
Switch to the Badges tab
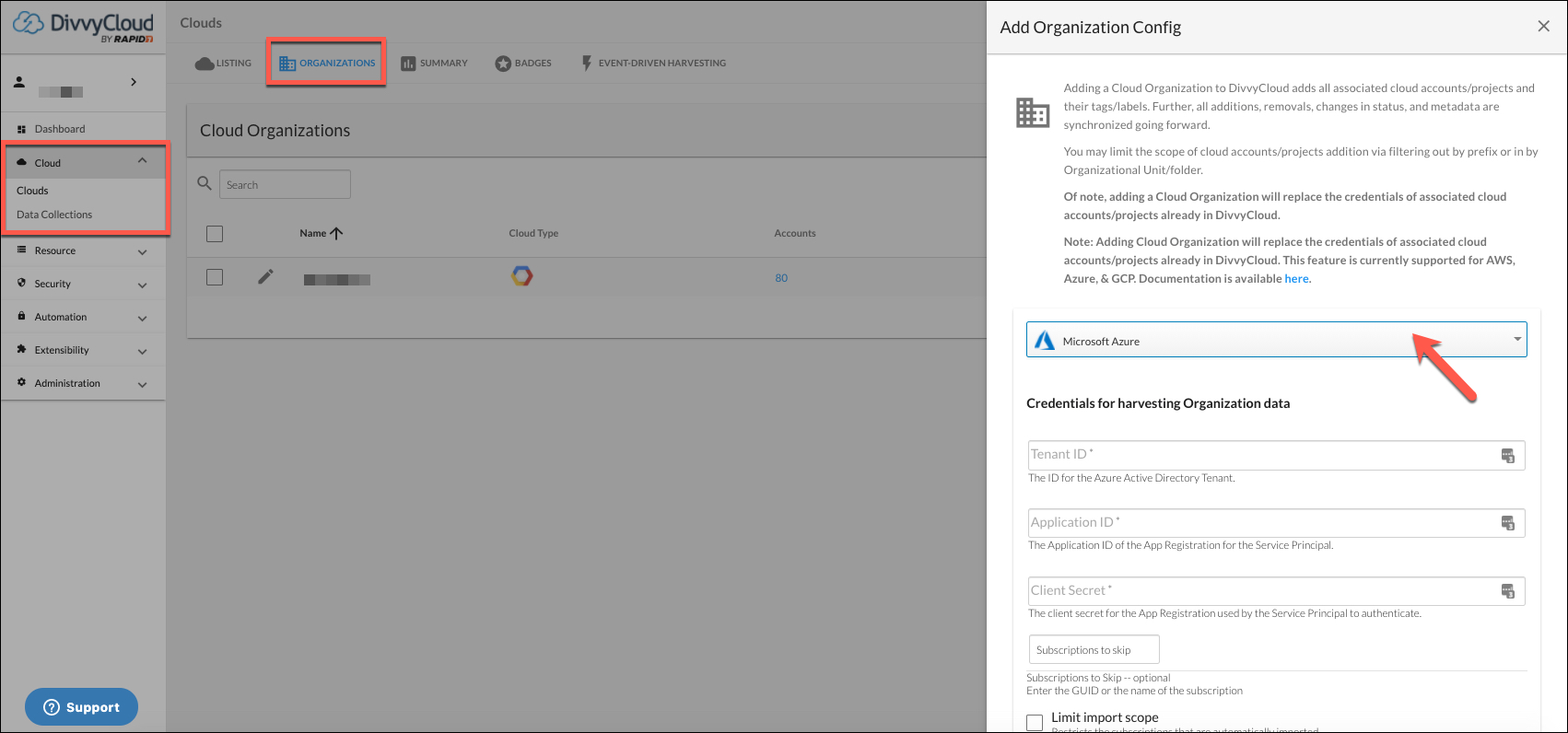[523, 64]
